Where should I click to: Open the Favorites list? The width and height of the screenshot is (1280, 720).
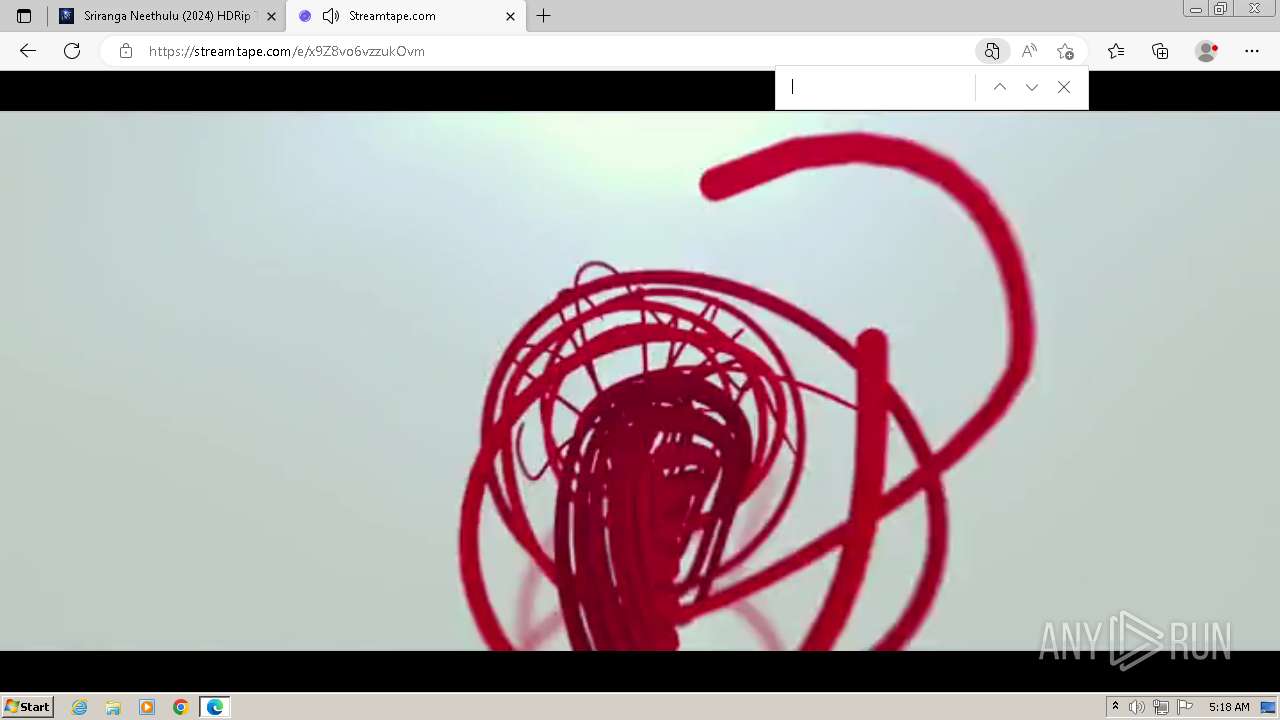[x=1116, y=51]
